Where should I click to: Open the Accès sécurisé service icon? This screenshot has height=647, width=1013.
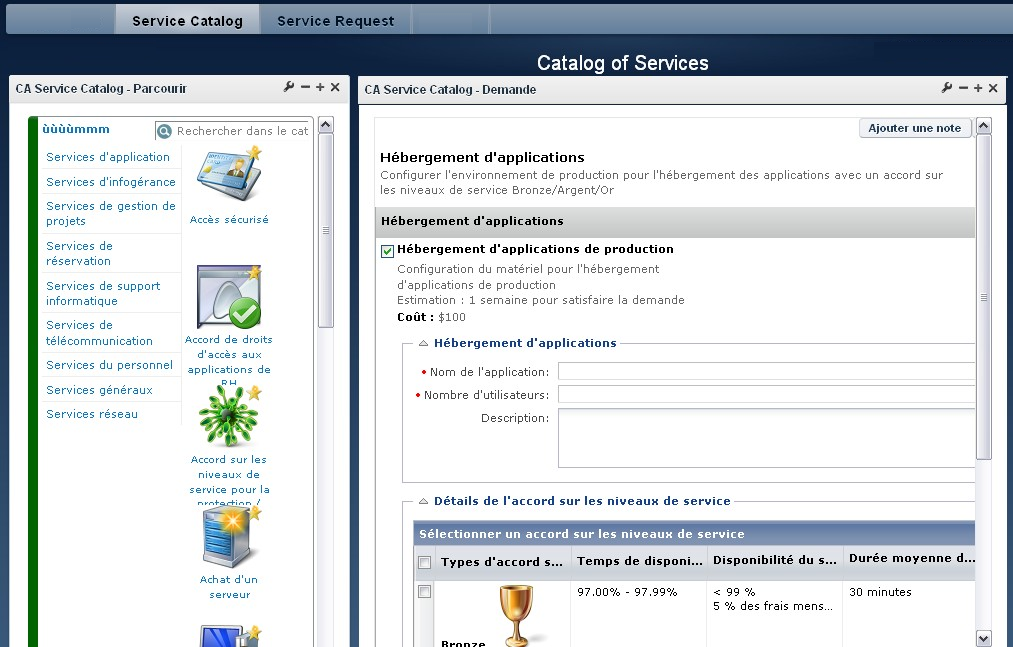[229, 176]
